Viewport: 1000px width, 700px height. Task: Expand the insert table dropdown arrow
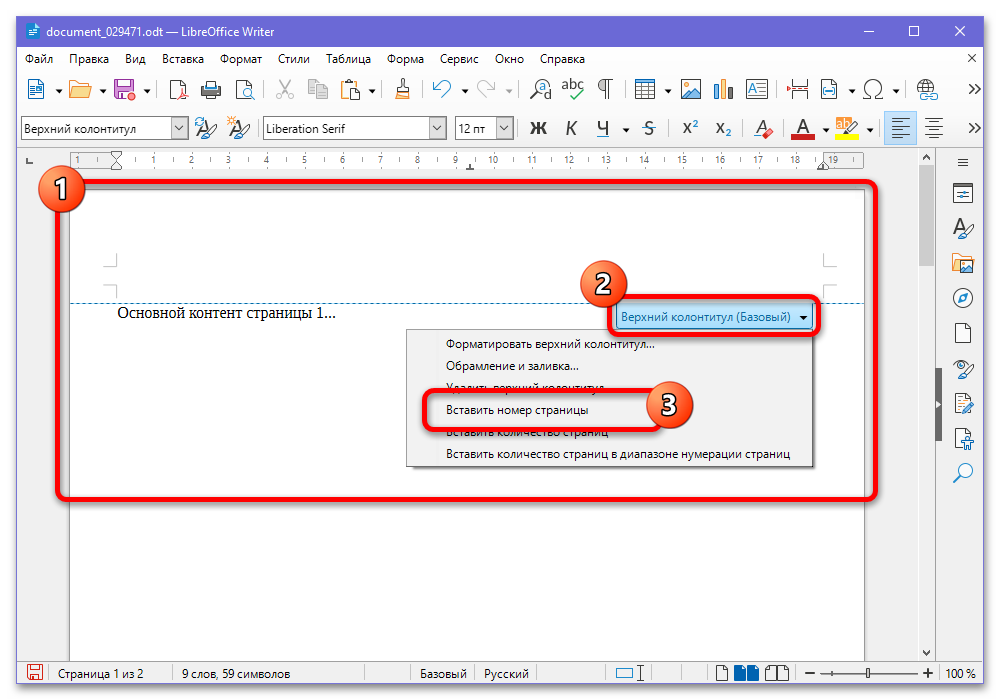pos(667,91)
